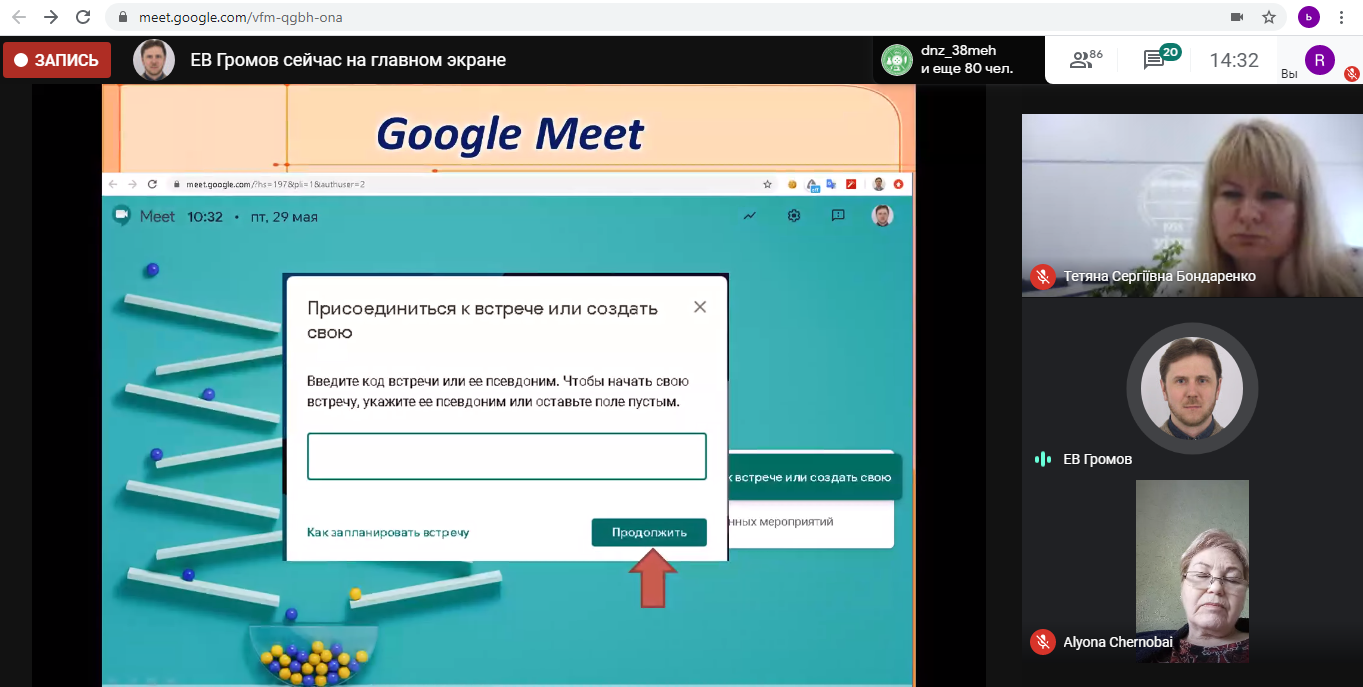Click the 'к встрече или создать свою' green button

814,477
